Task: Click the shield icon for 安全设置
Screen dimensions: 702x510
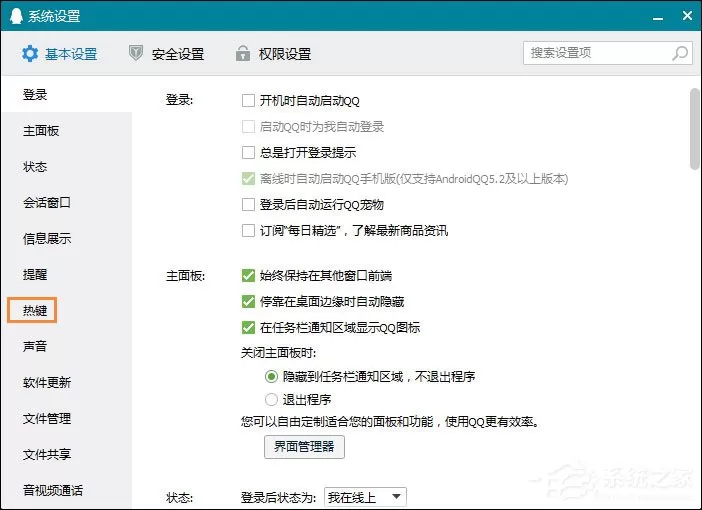Action: click(x=136, y=53)
